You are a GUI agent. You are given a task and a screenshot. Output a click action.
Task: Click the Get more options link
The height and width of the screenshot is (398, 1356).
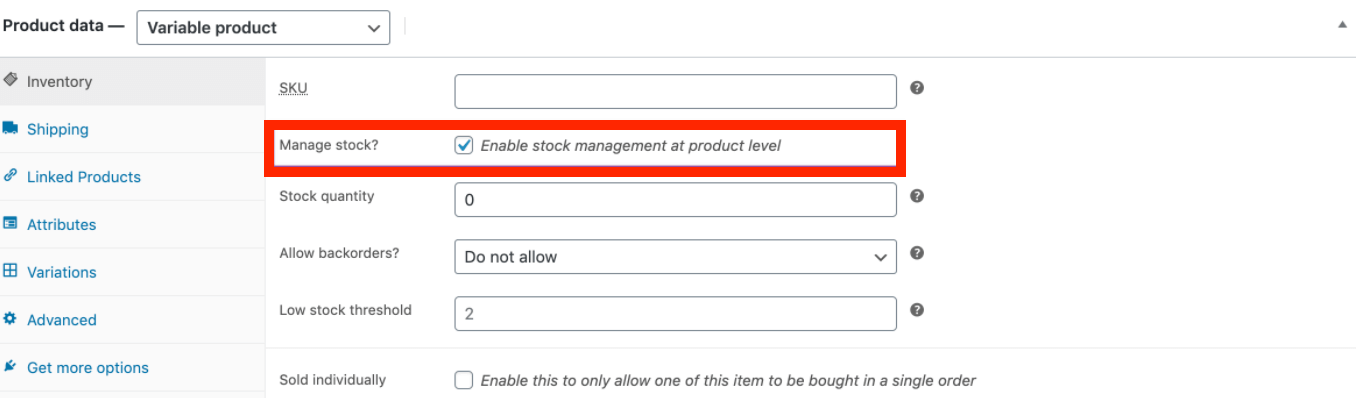pyautogui.click(x=88, y=368)
